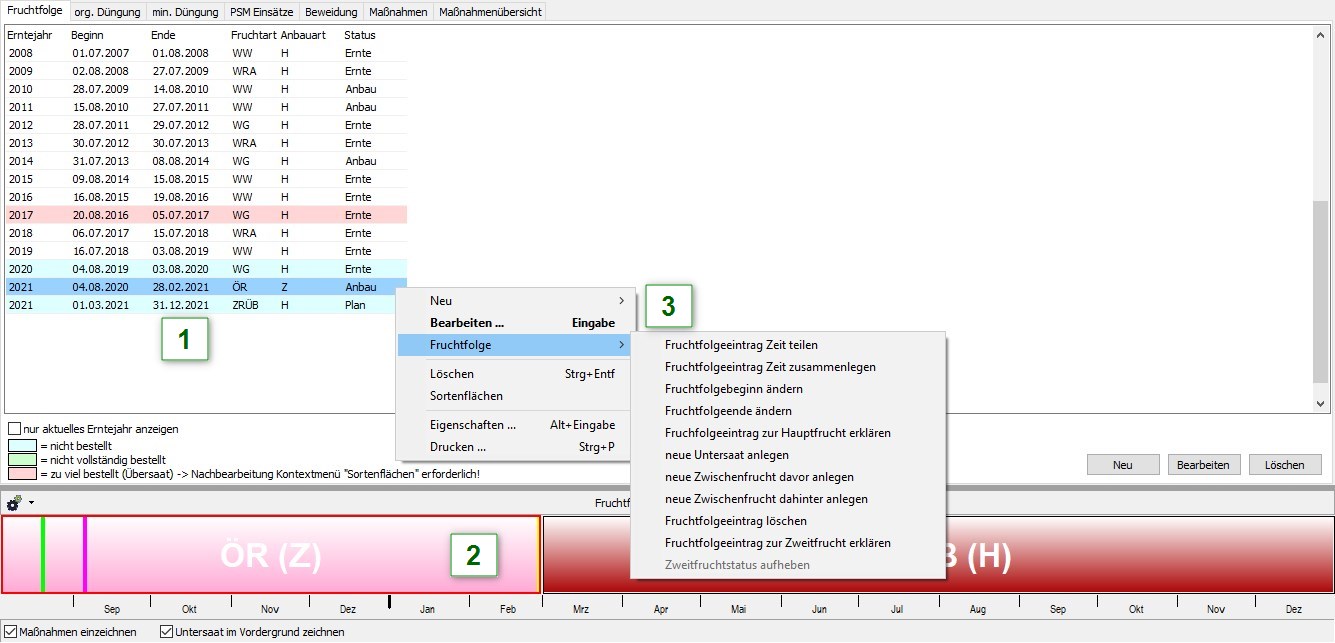Image resolution: width=1335 pixels, height=643 pixels.
Task: Select "Fruchtfolgeeintrag Zeit teilen" in the submenu
Action: click(741, 345)
